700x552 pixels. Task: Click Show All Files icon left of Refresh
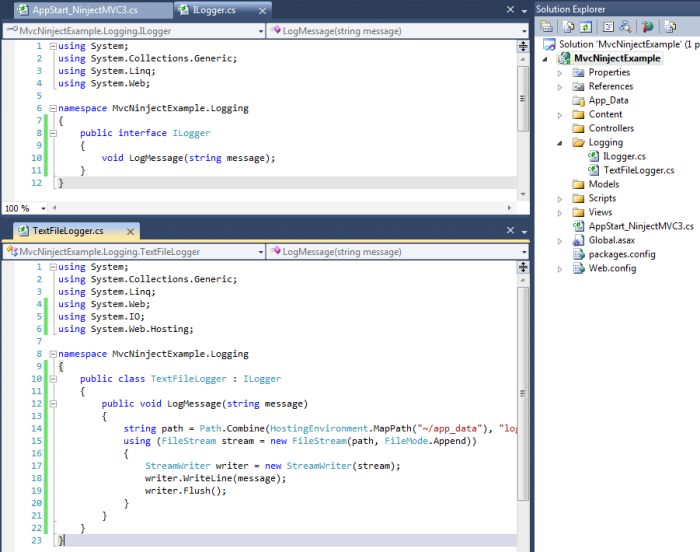pyautogui.click(x=568, y=27)
